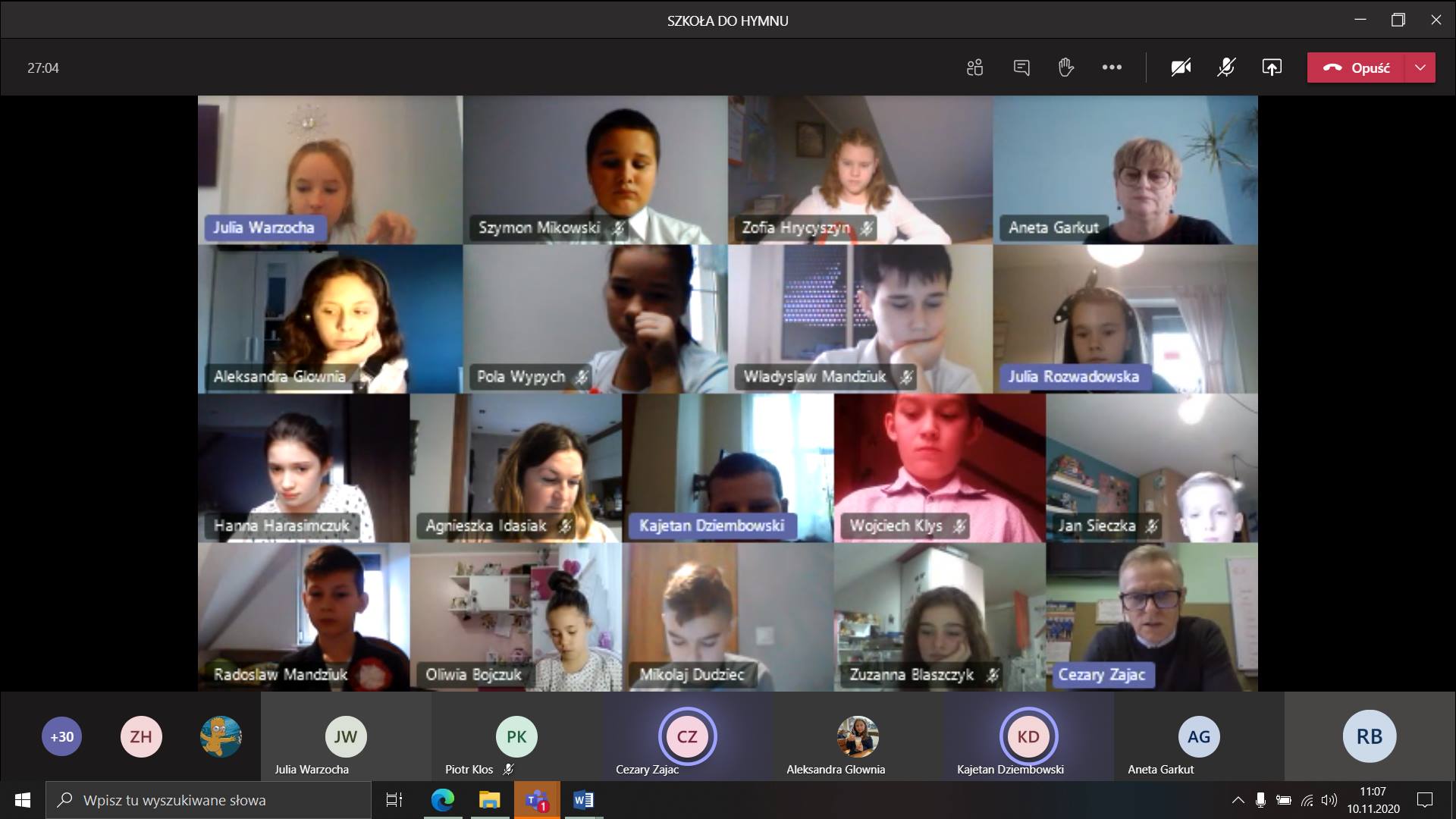Focus the Wpisz tu wyszukiwane słowa search box
The height and width of the screenshot is (819, 1456).
point(209,800)
